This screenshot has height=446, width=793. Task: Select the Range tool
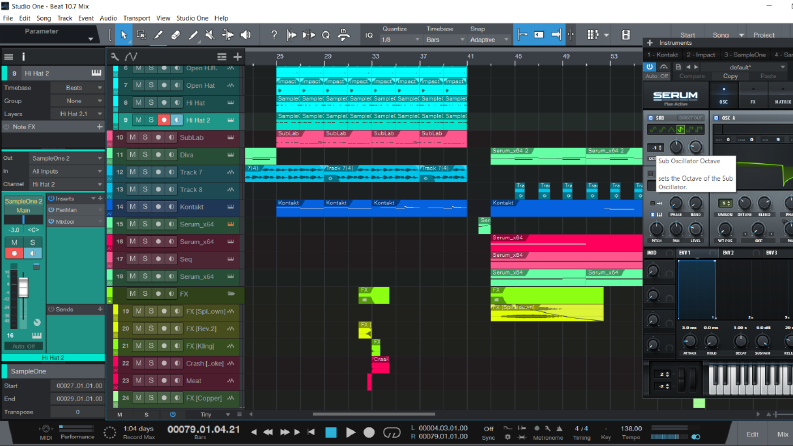[141, 35]
